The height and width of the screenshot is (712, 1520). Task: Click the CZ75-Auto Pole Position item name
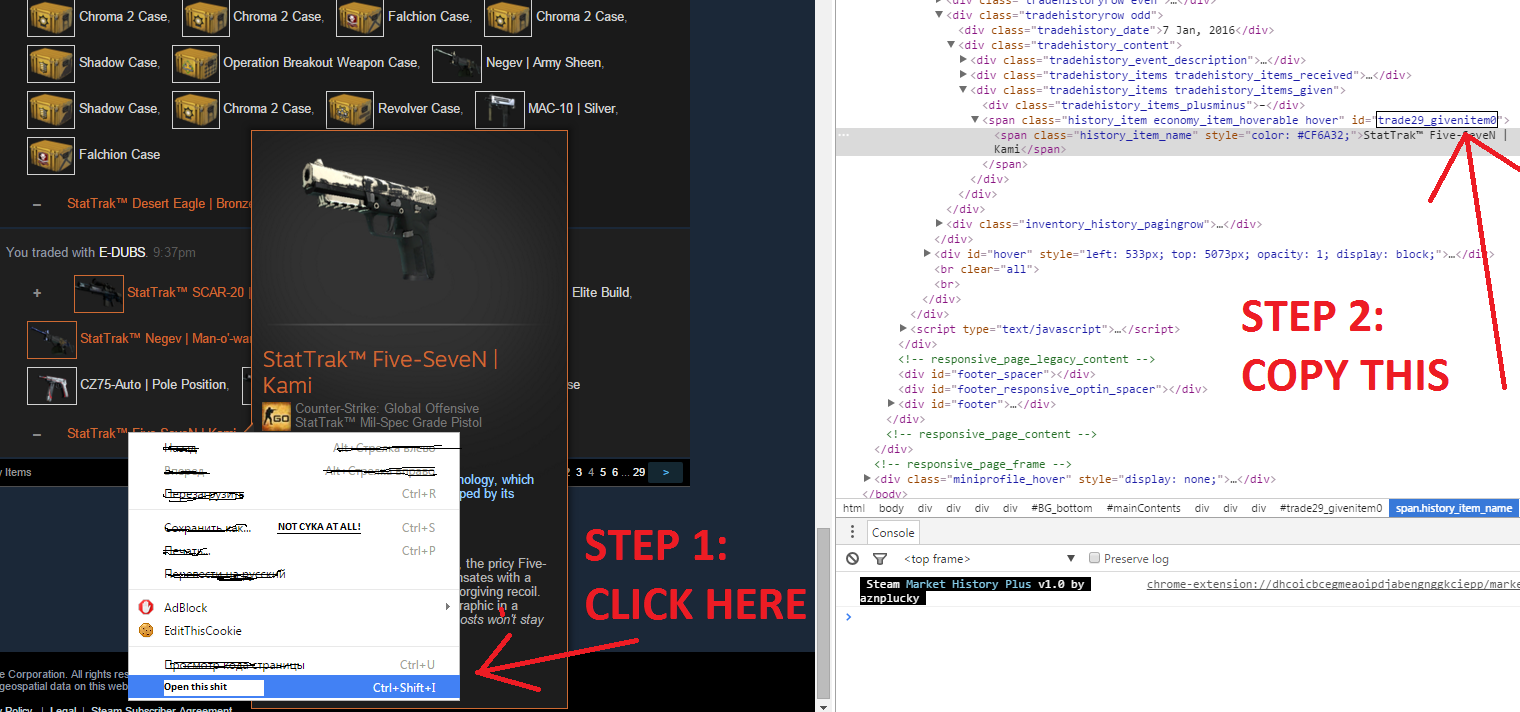point(153,385)
